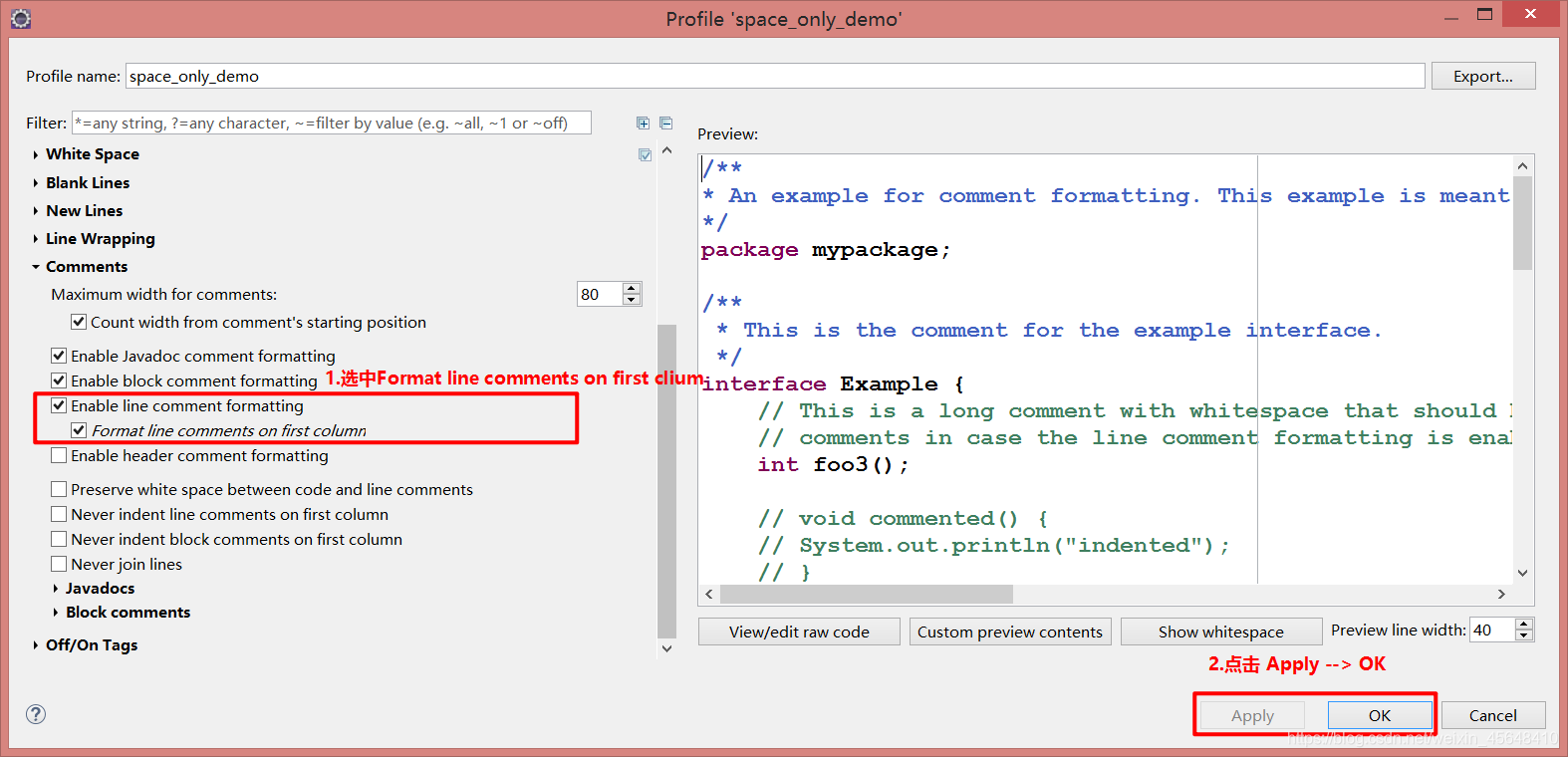Click 'int foo3();' line in preview
Viewport: 1568px width, 757px height.
(x=833, y=465)
